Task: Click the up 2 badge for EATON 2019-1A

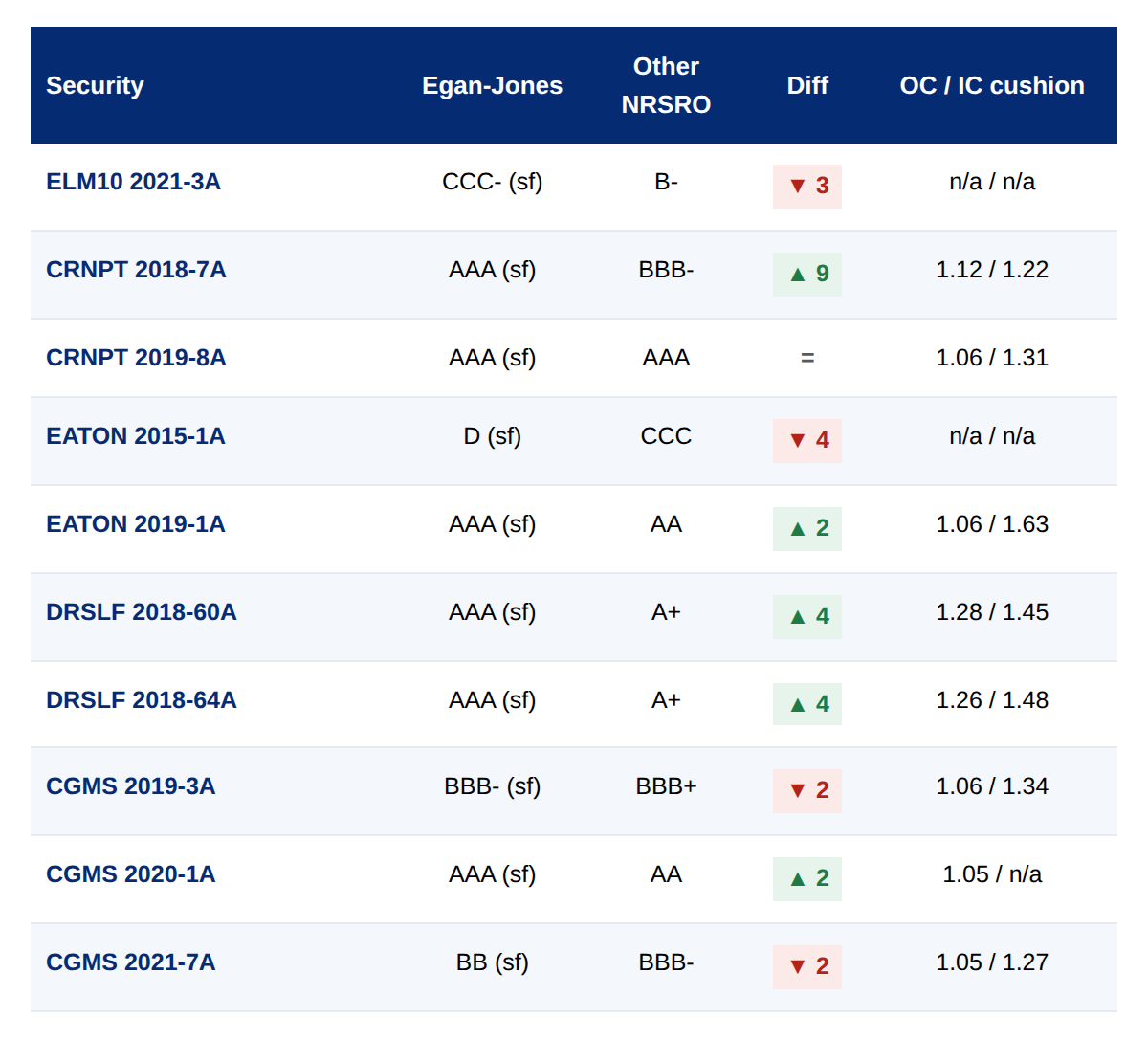Action: click(807, 528)
